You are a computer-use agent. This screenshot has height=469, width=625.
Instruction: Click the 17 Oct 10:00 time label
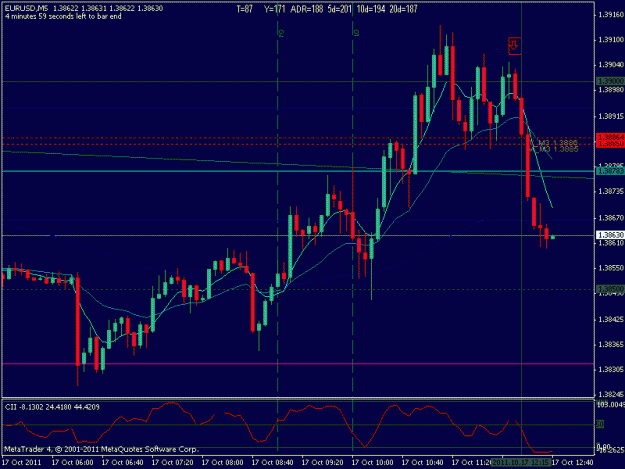click(x=373, y=463)
